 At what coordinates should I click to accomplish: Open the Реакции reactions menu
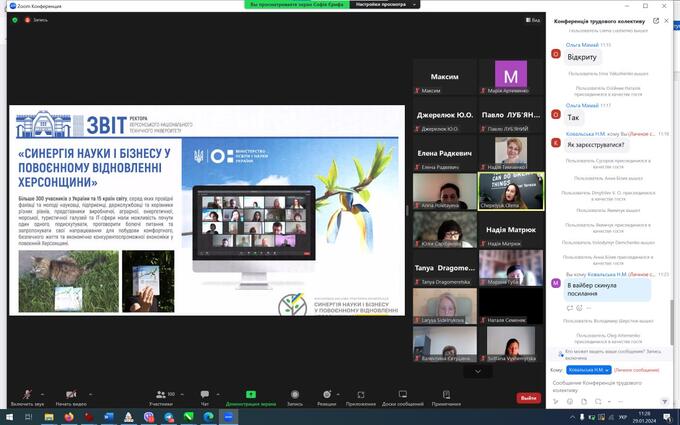click(x=326, y=395)
